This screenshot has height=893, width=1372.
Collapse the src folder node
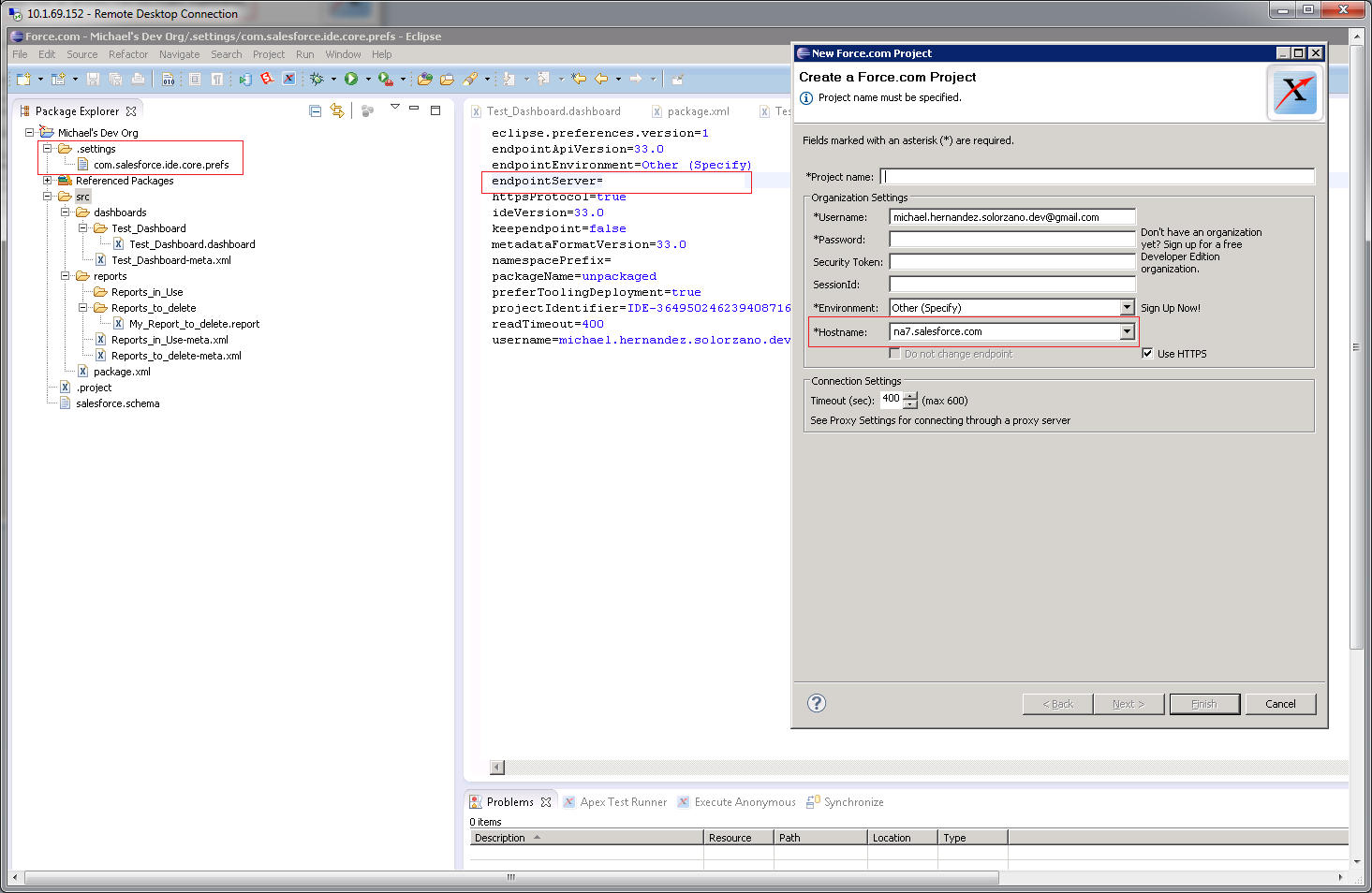(47, 196)
